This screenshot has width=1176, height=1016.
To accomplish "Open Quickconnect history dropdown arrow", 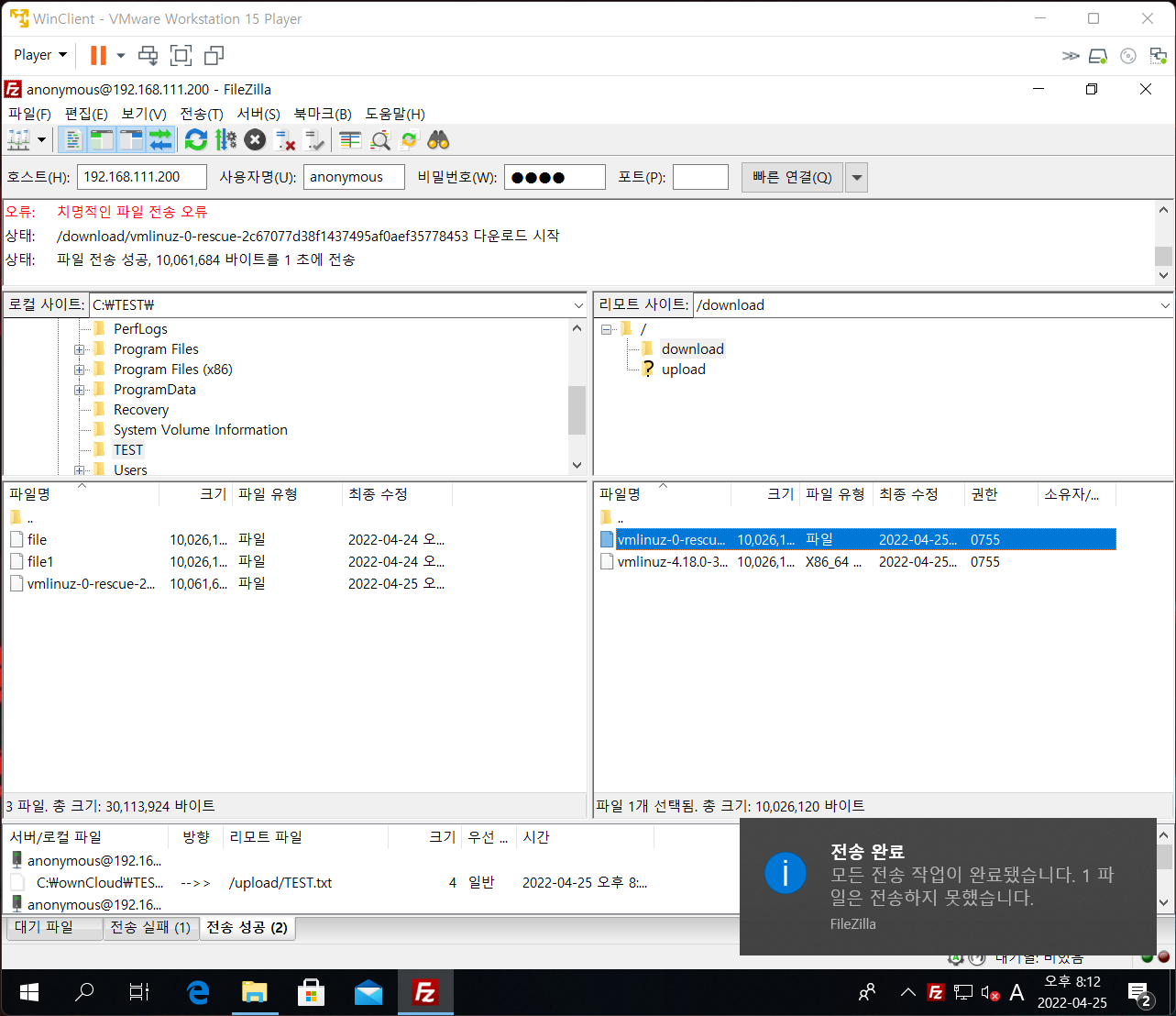I will coord(856,177).
